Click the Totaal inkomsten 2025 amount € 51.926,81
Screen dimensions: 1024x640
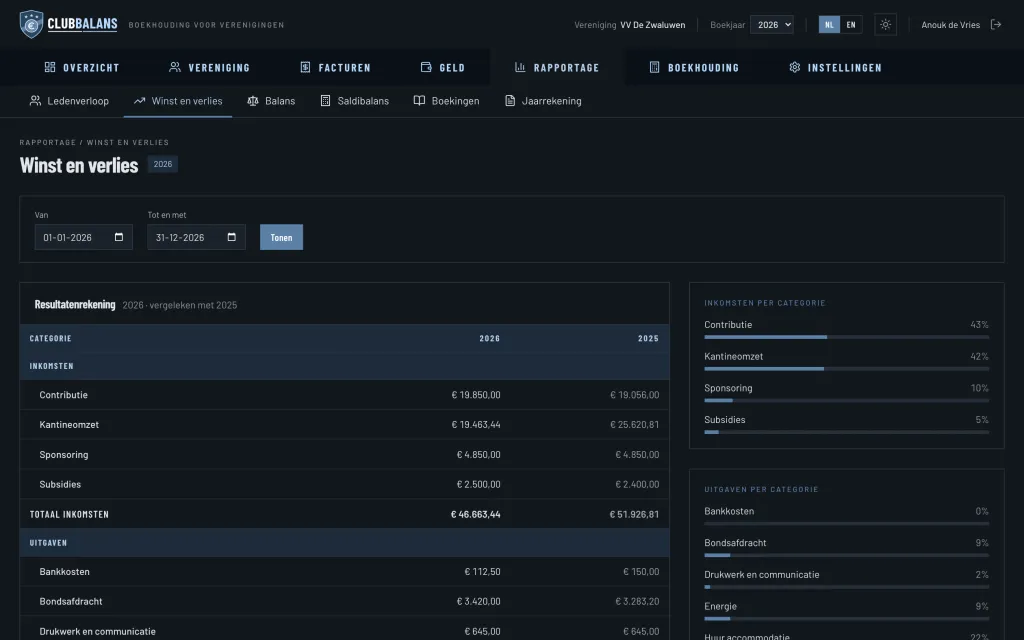tap(634, 515)
